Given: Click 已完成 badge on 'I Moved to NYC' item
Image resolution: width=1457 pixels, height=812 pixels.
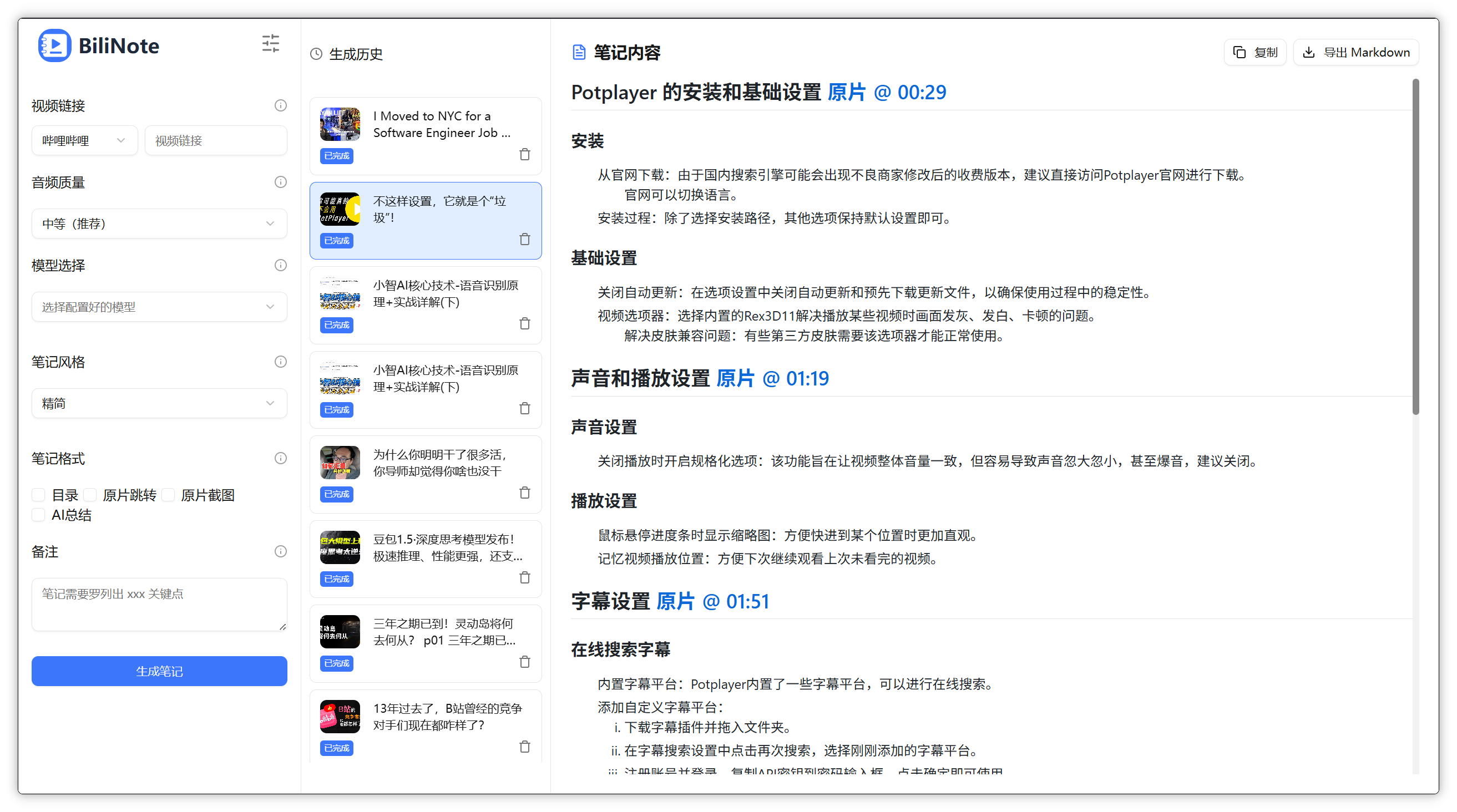Looking at the screenshot, I should [x=337, y=156].
